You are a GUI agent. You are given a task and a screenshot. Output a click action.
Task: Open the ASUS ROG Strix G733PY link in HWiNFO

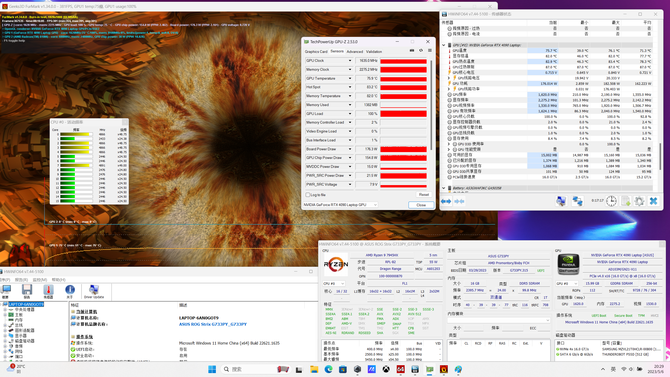[x=213, y=324]
